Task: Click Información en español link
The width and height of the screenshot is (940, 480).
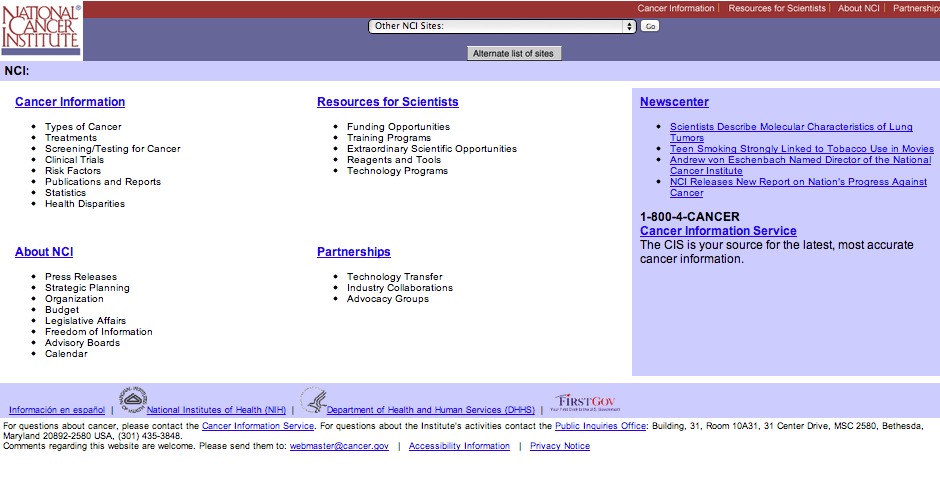Action: click(57, 410)
